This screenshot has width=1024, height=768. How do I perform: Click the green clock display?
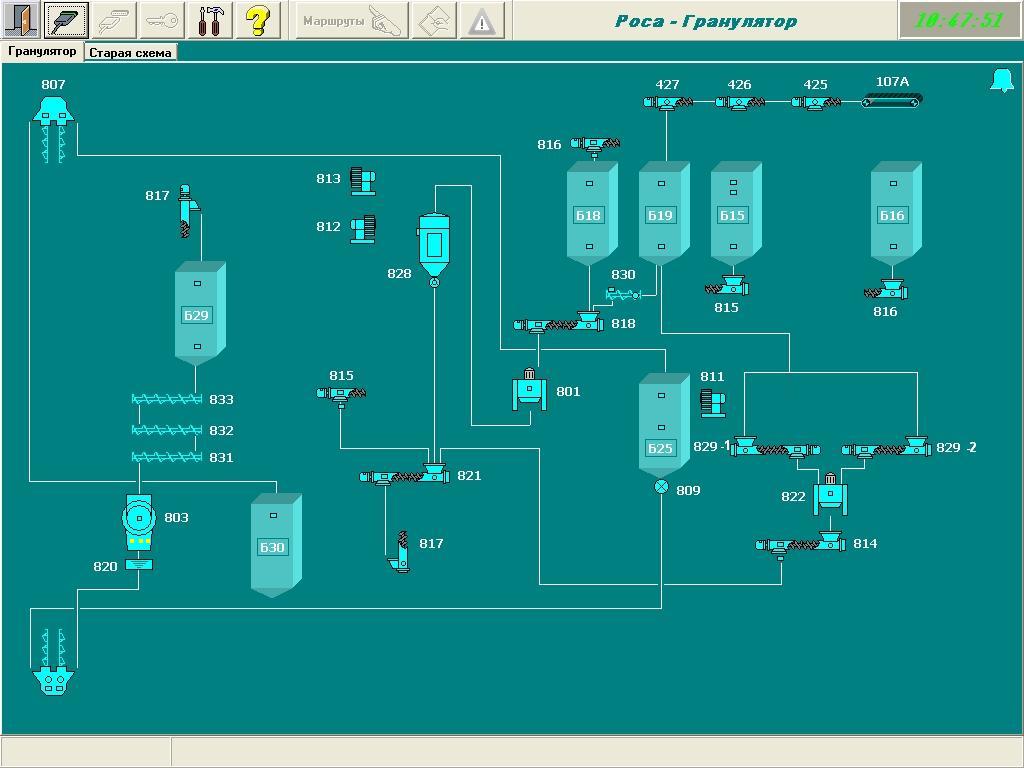[x=959, y=21]
